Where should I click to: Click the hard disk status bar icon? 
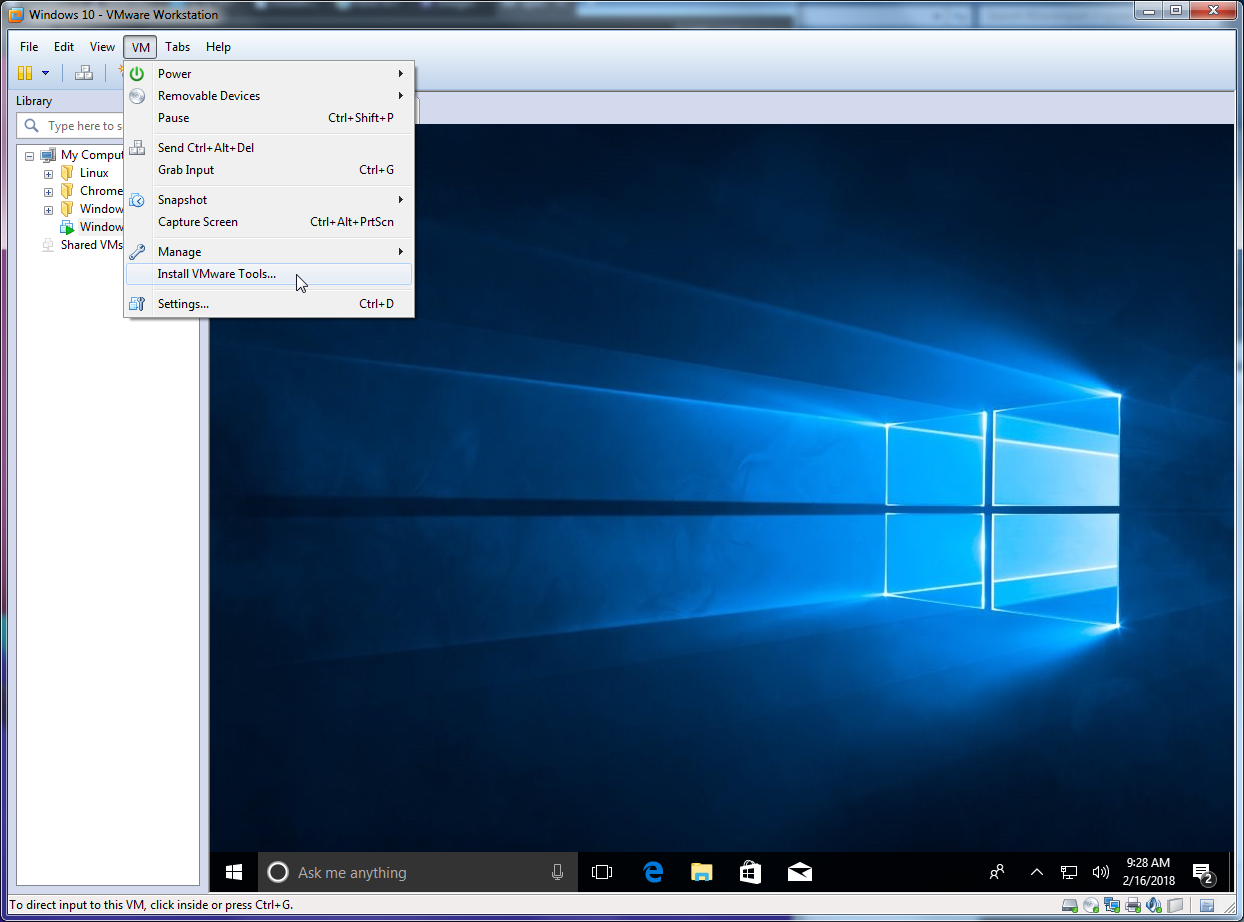pyautogui.click(x=1070, y=905)
